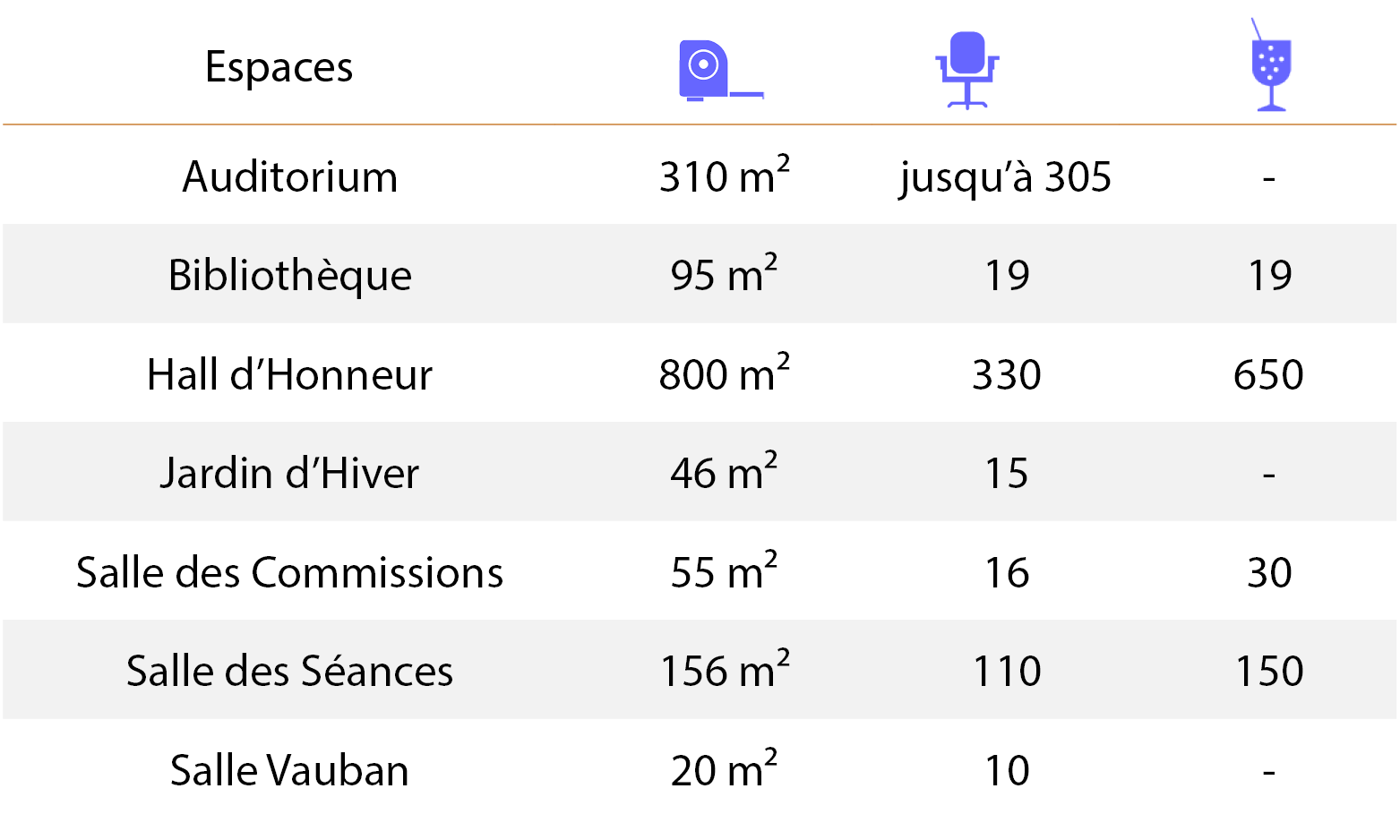
Task: Click the office chair seating icon
Action: (967, 70)
